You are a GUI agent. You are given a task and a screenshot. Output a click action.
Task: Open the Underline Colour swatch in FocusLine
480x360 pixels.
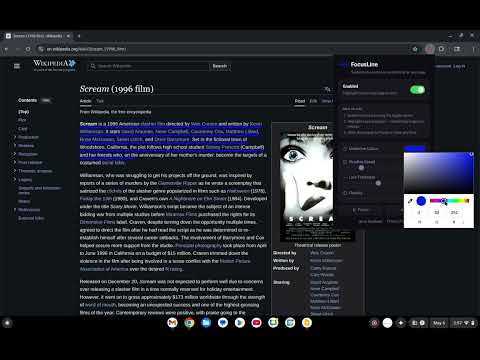click(414, 148)
